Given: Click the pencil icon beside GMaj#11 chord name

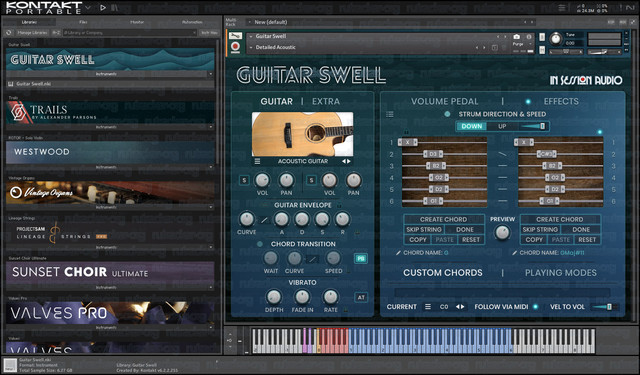Looking at the screenshot, I should 514,253.
